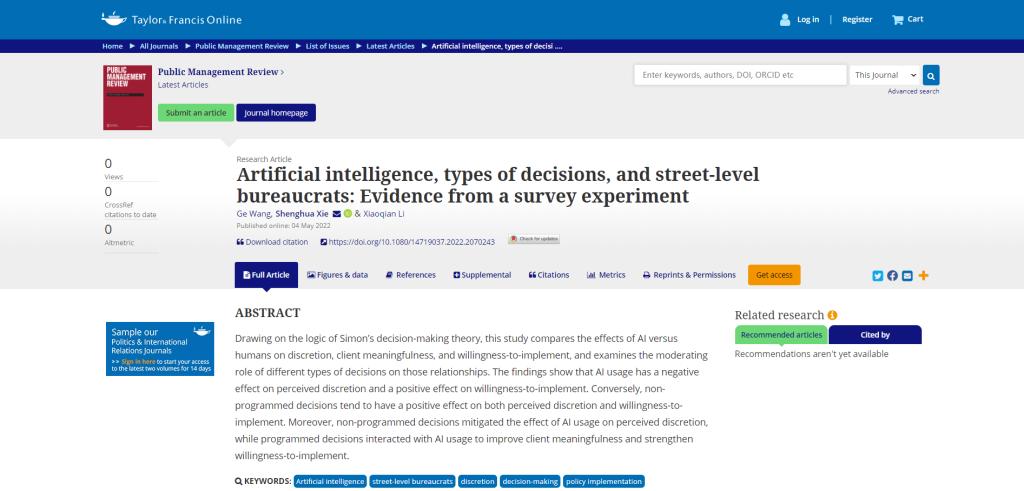Share article by email icon
This screenshot has width=1024, height=491.
[907, 276]
